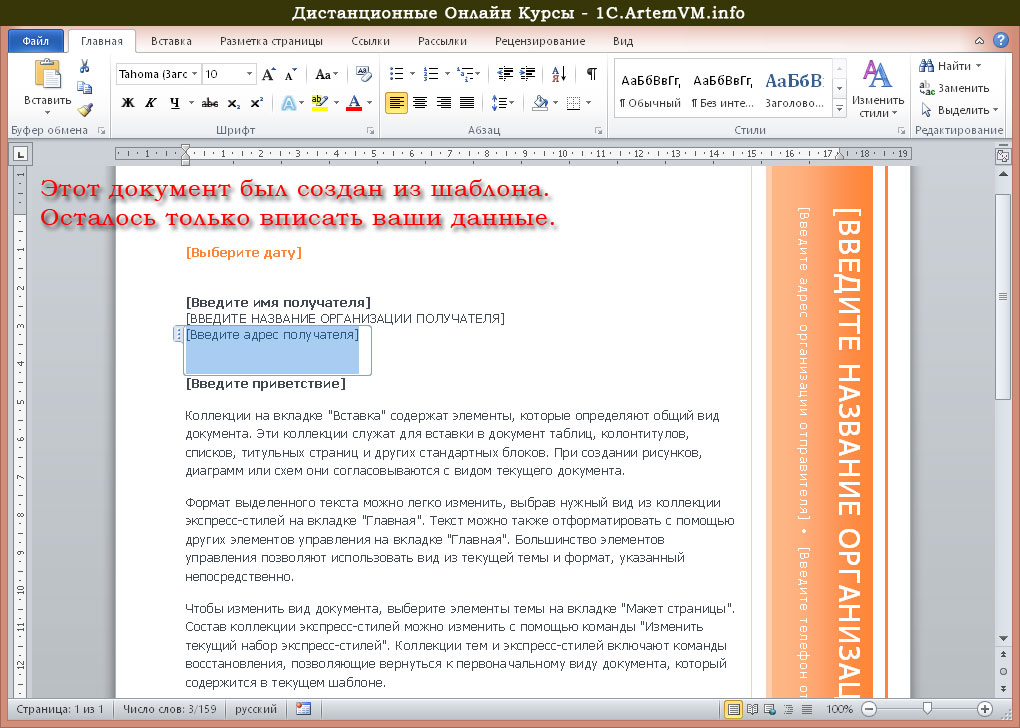Open Font dialog launcher in Шрифт group

[x=370, y=131]
